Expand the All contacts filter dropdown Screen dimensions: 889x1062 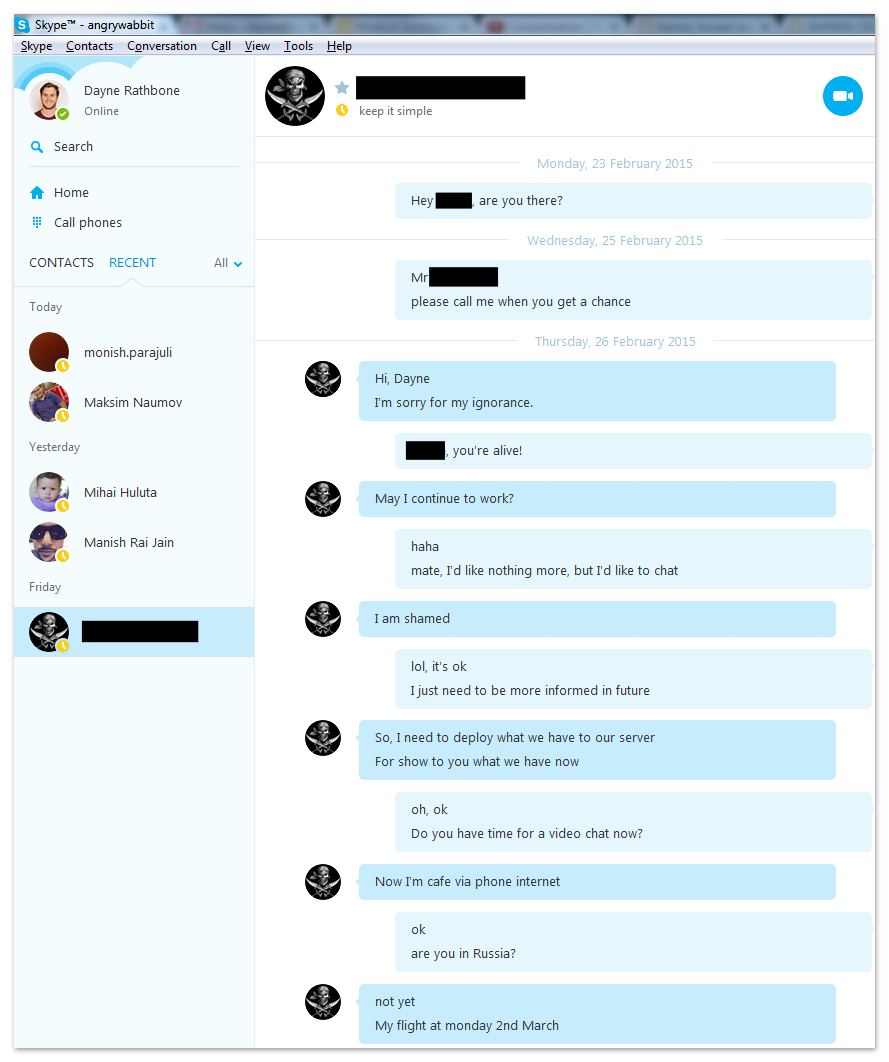tap(228, 263)
